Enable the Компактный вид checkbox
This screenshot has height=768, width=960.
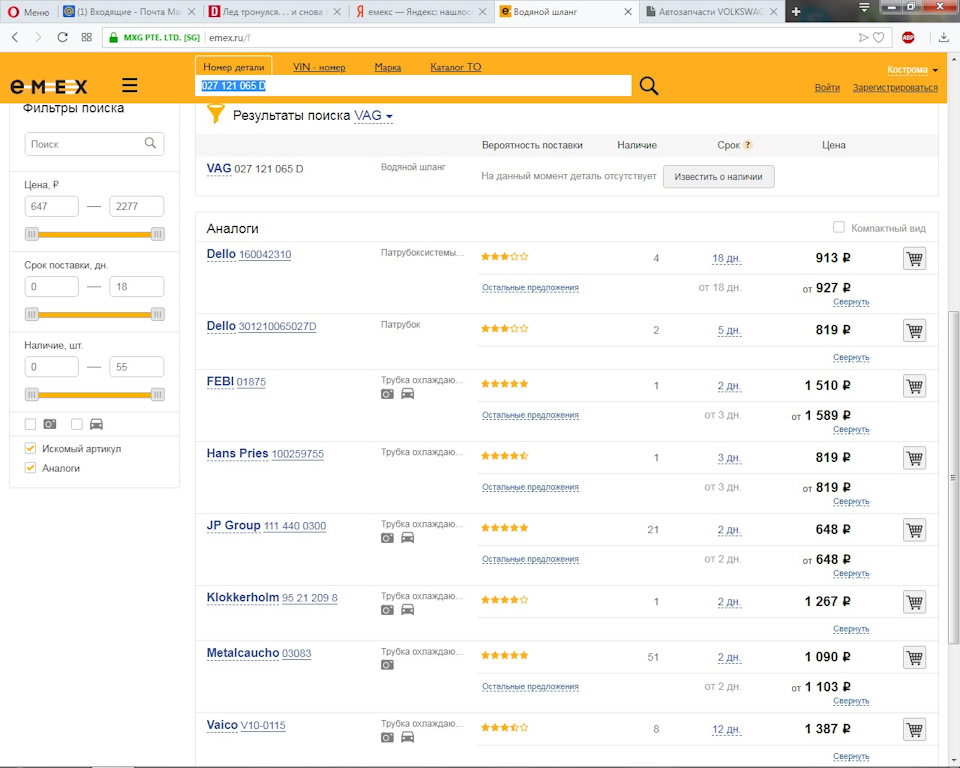[x=839, y=227]
